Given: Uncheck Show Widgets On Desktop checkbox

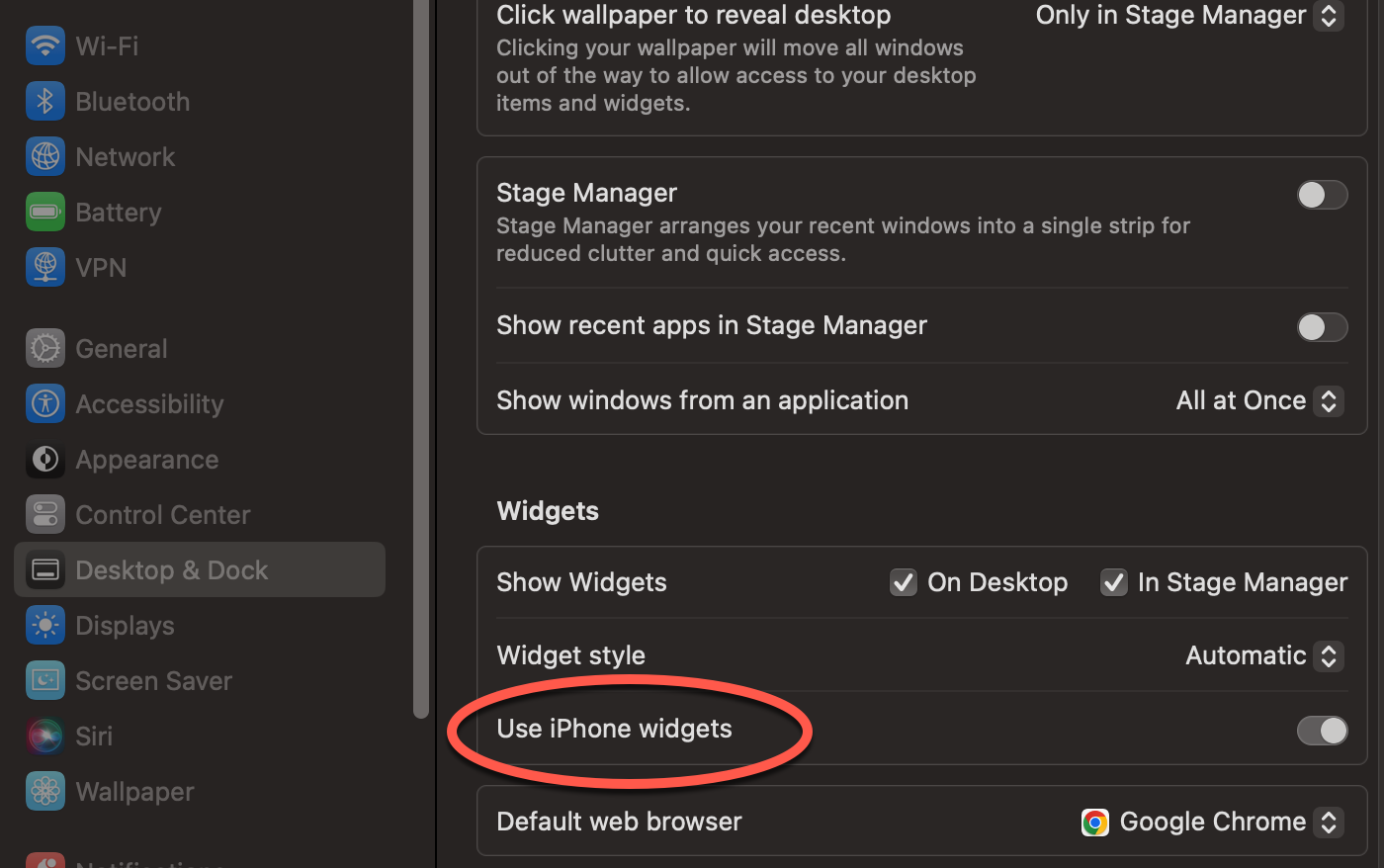Looking at the screenshot, I should pos(904,582).
